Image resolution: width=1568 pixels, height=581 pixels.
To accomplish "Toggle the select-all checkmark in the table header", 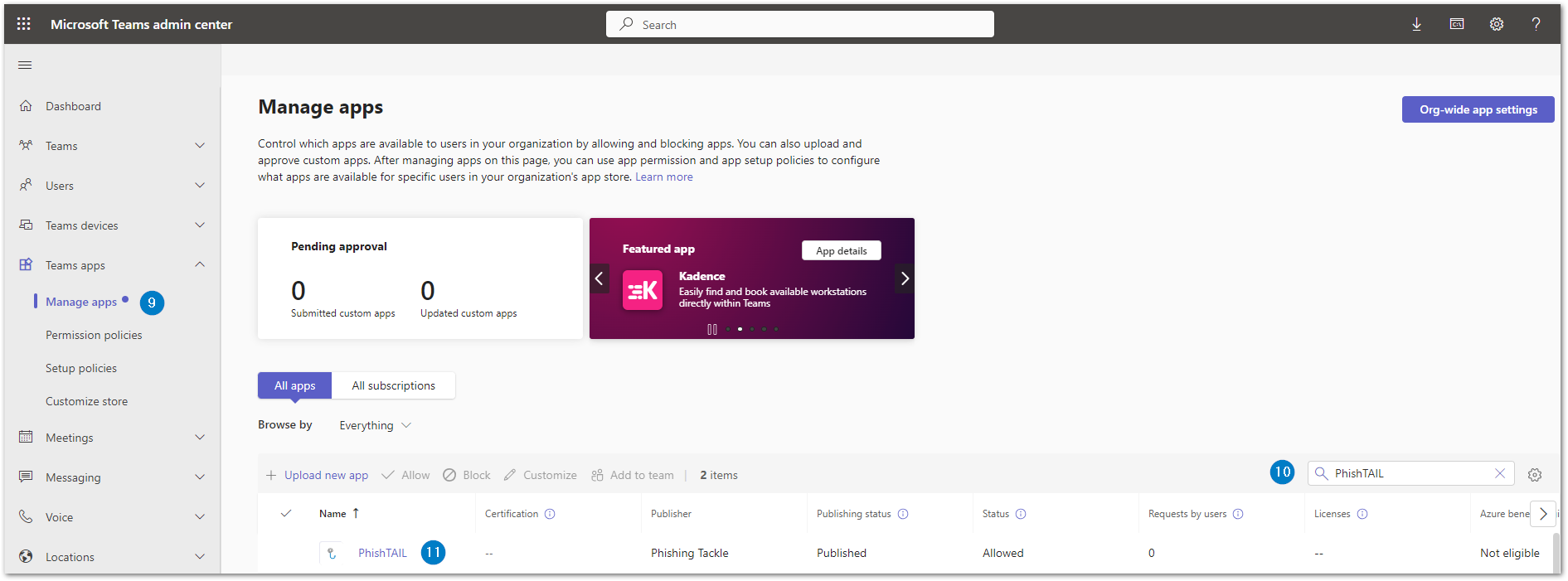I will coord(286,514).
